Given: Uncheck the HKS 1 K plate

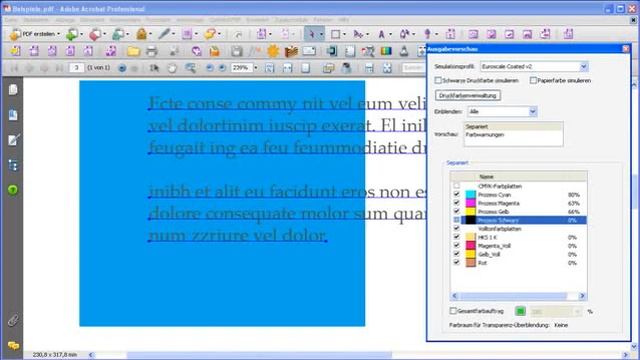Looking at the screenshot, I should point(457,237).
